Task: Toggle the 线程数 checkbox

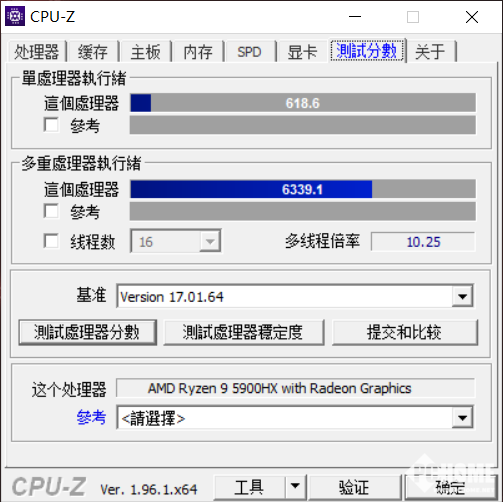Action: coord(51,241)
